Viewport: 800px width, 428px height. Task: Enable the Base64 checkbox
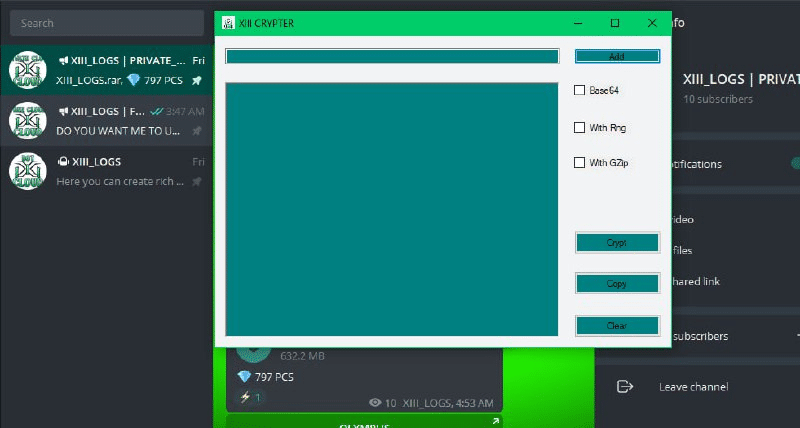[x=580, y=90]
